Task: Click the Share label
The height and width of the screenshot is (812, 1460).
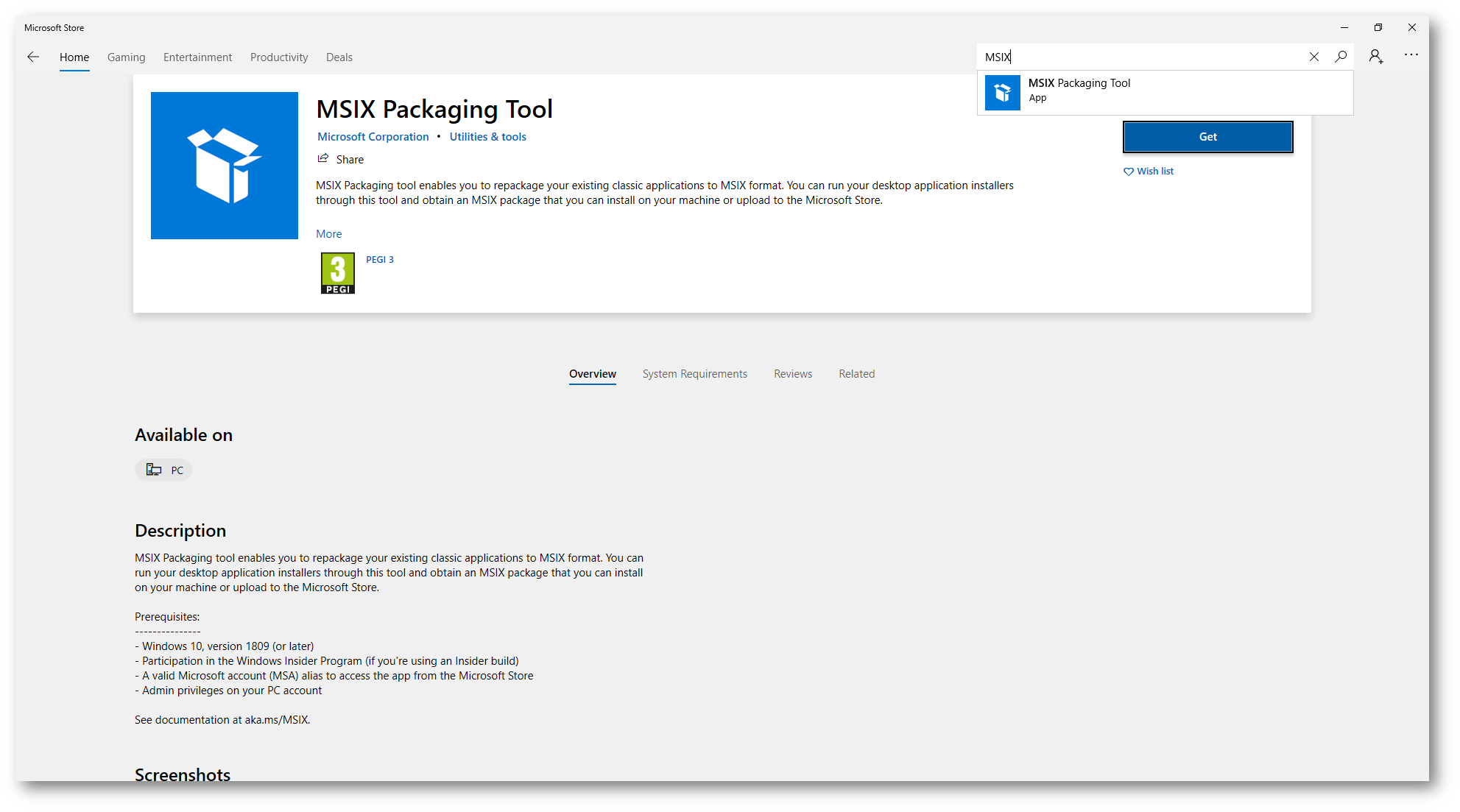Action: [350, 160]
